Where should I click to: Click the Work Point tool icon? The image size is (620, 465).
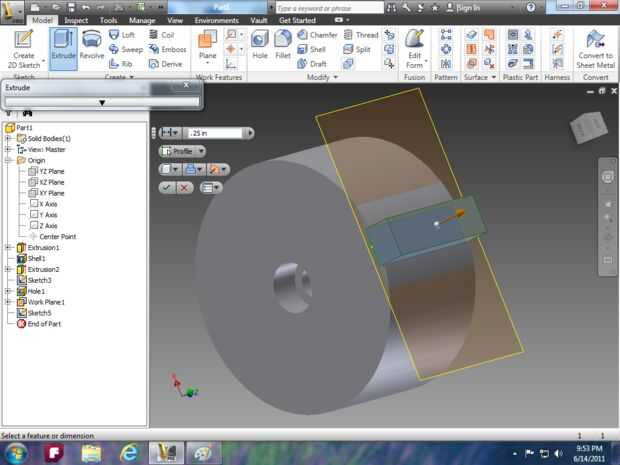(231, 49)
